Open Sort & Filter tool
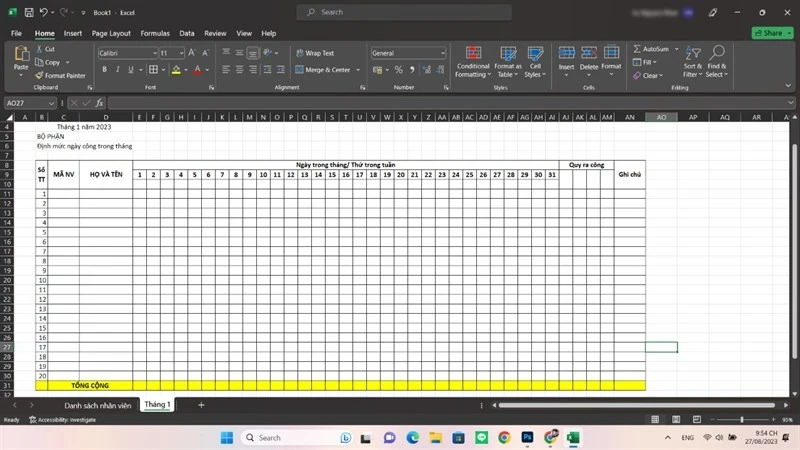Viewport: 800px width, 450px height. click(x=692, y=62)
